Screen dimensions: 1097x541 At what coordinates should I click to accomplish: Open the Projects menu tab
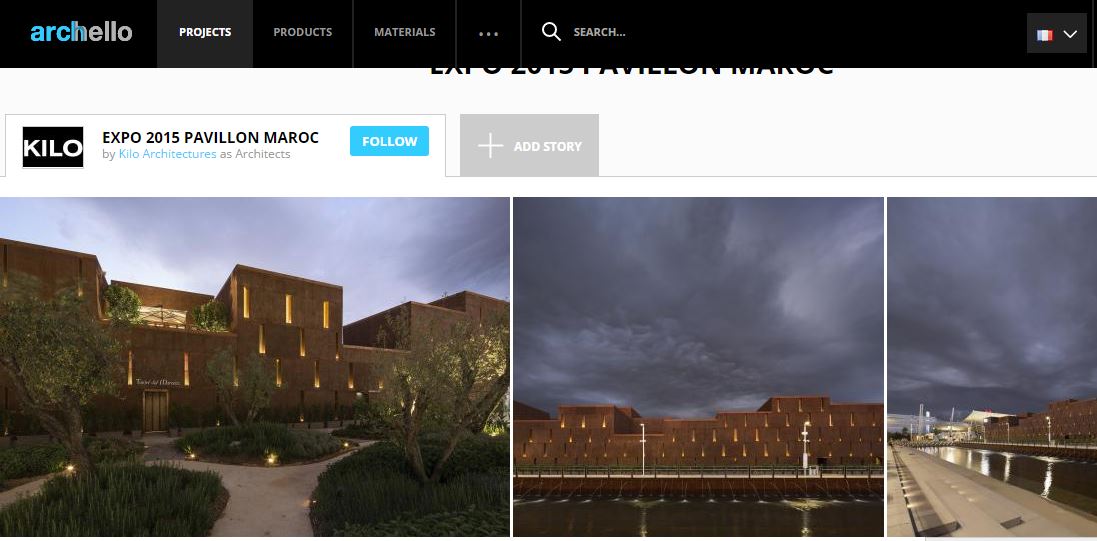pos(205,32)
